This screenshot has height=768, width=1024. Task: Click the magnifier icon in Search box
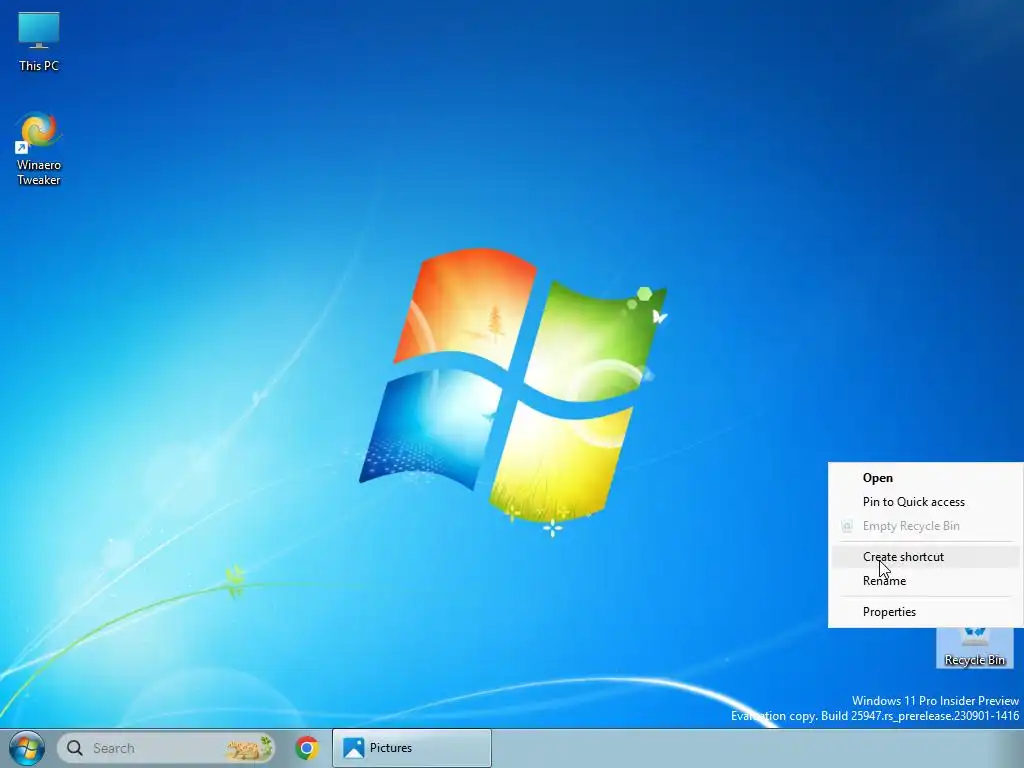[x=75, y=748]
